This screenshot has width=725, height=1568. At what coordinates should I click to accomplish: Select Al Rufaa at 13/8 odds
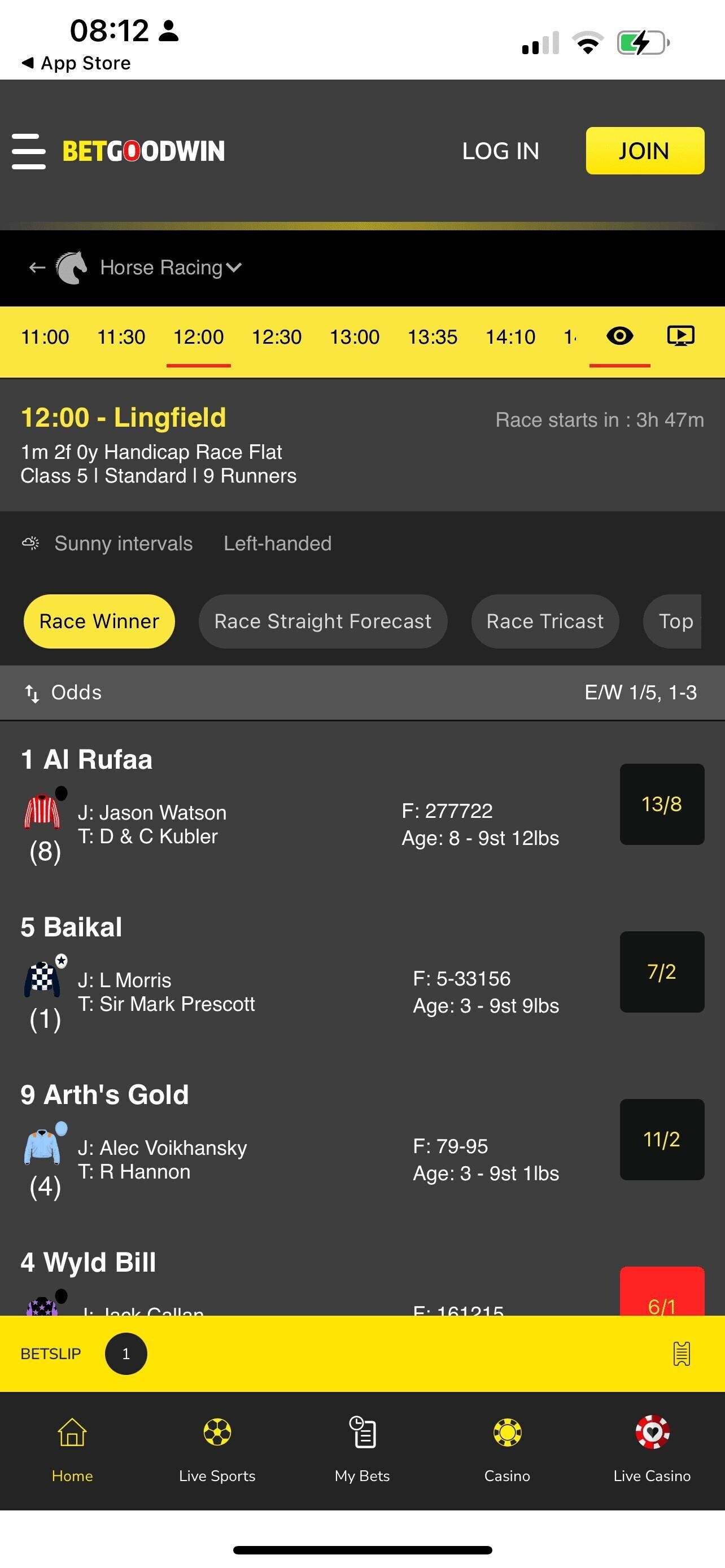pyautogui.click(x=662, y=804)
